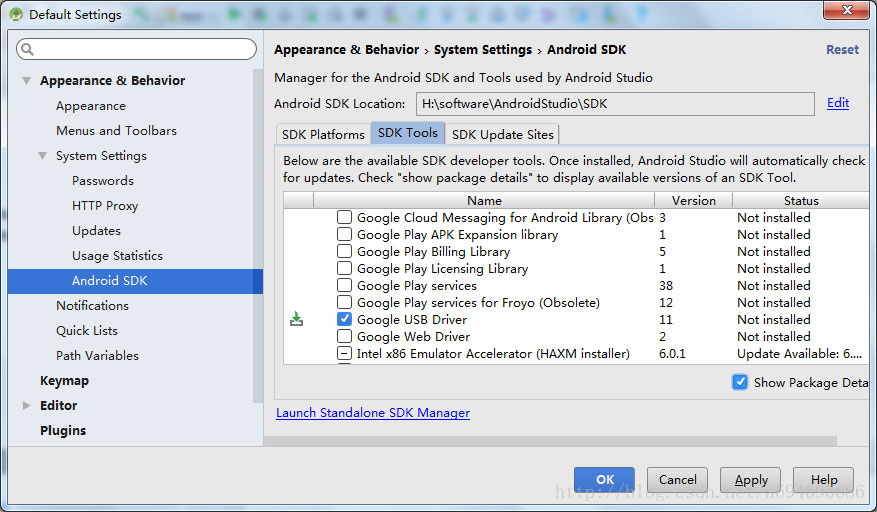Click the search magnifier icon in sidebar
877x512 pixels.
click(27, 50)
